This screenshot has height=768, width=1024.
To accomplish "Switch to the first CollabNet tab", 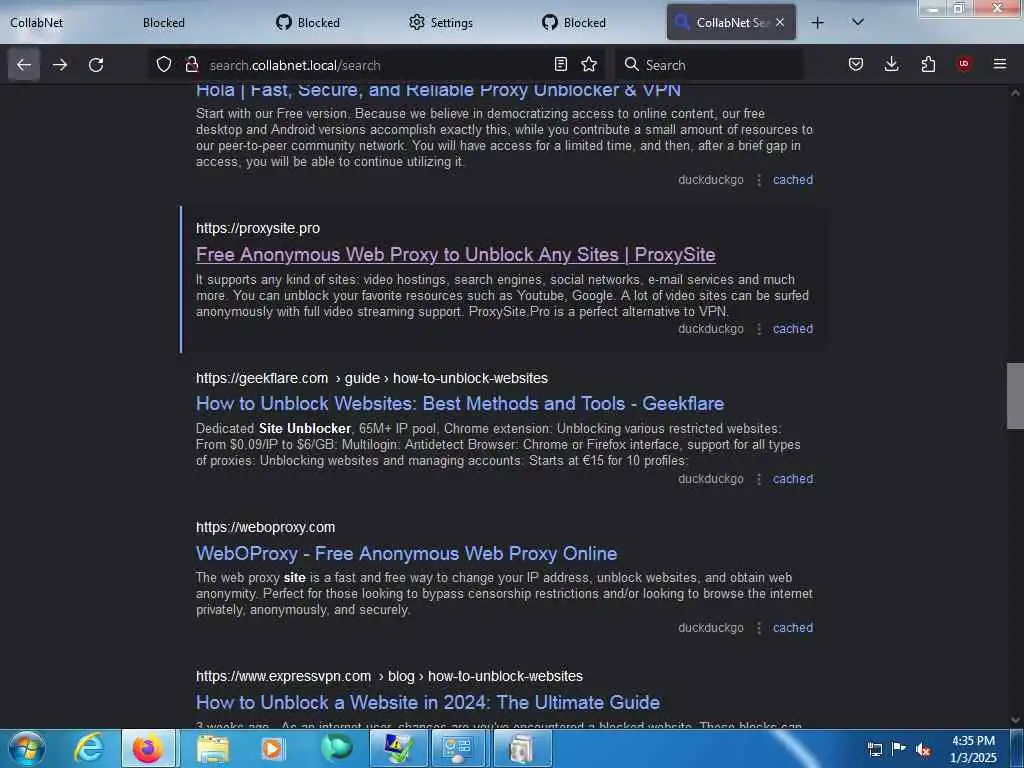I will click(37, 22).
